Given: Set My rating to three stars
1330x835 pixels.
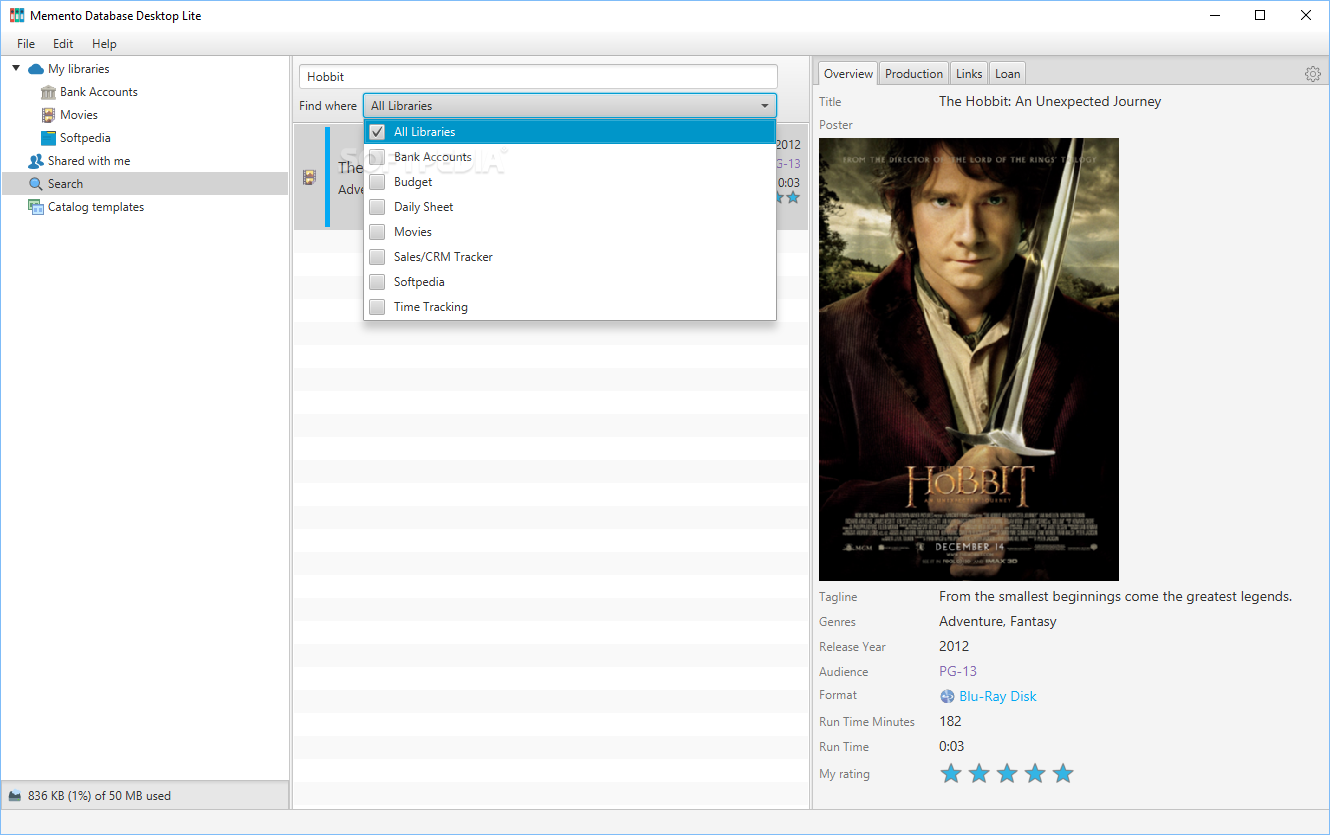Looking at the screenshot, I should (x=1007, y=773).
